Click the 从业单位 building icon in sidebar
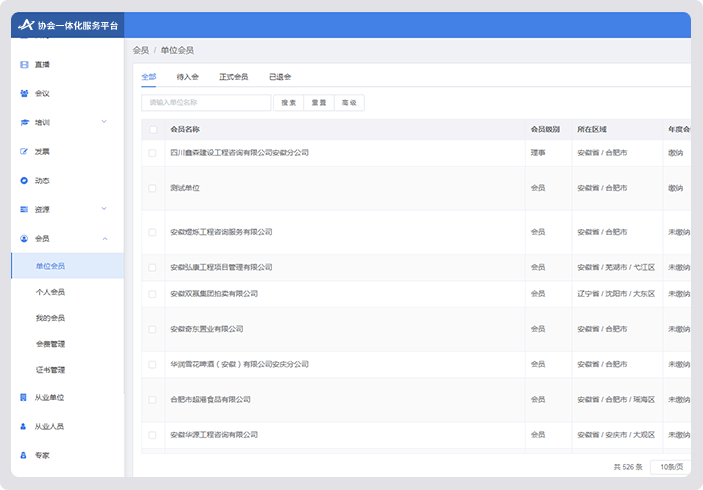703x490 pixels. 24,397
